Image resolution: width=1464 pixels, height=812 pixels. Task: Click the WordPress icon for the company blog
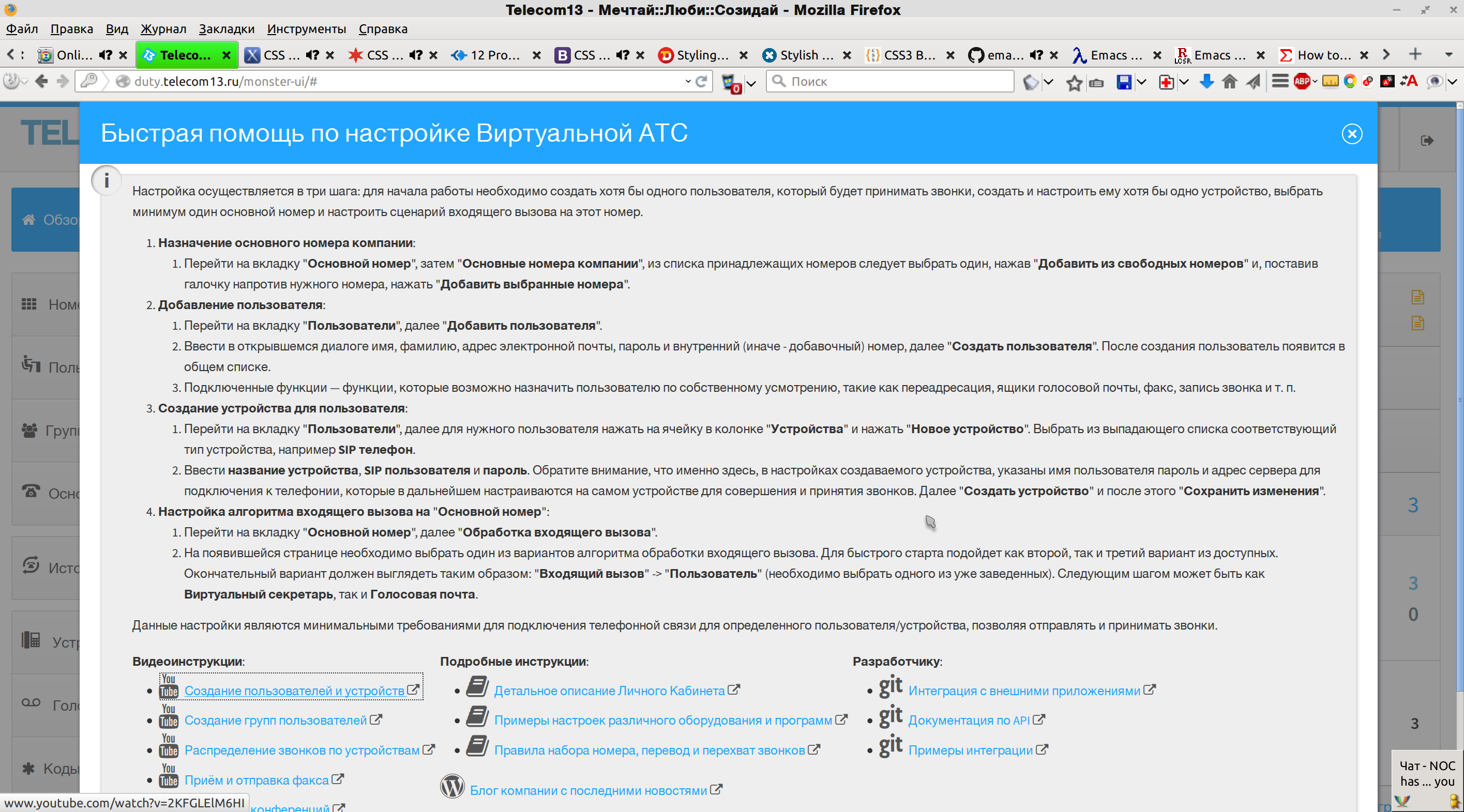point(452,787)
